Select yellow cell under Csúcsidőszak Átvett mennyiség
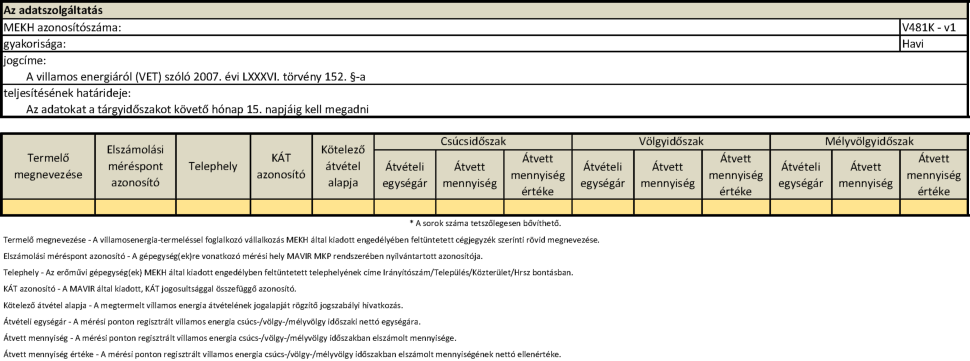The image size is (970, 361). click(x=470, y=207)
